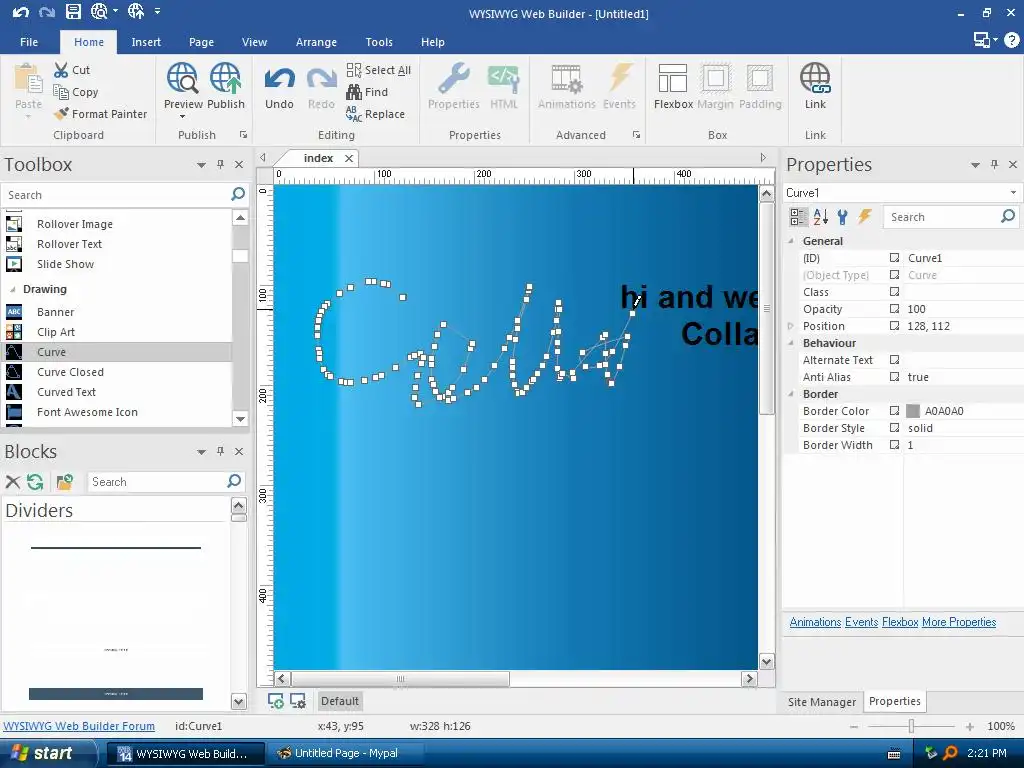Switch to the Page ribbon tab
This screenshot has height=768, width=1024.
[201, 42]
